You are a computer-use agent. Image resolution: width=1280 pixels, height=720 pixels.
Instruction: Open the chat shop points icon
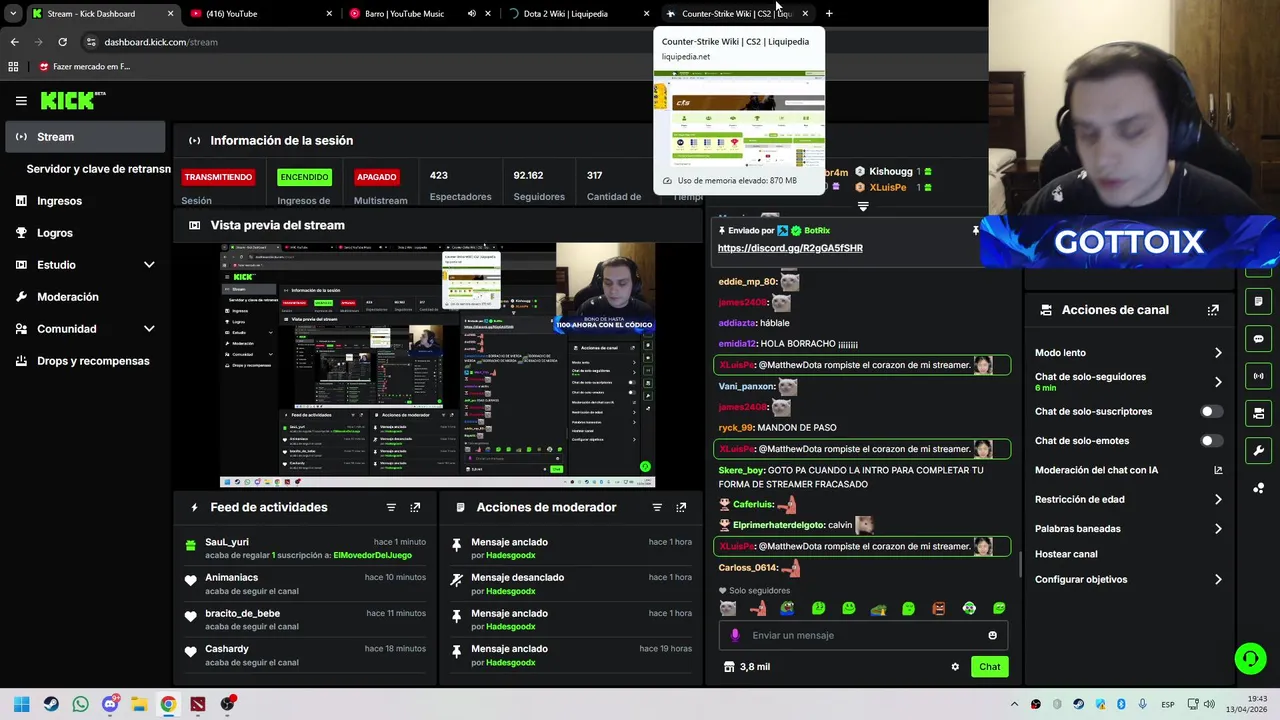pyautogui.click(x=729, y=667)
